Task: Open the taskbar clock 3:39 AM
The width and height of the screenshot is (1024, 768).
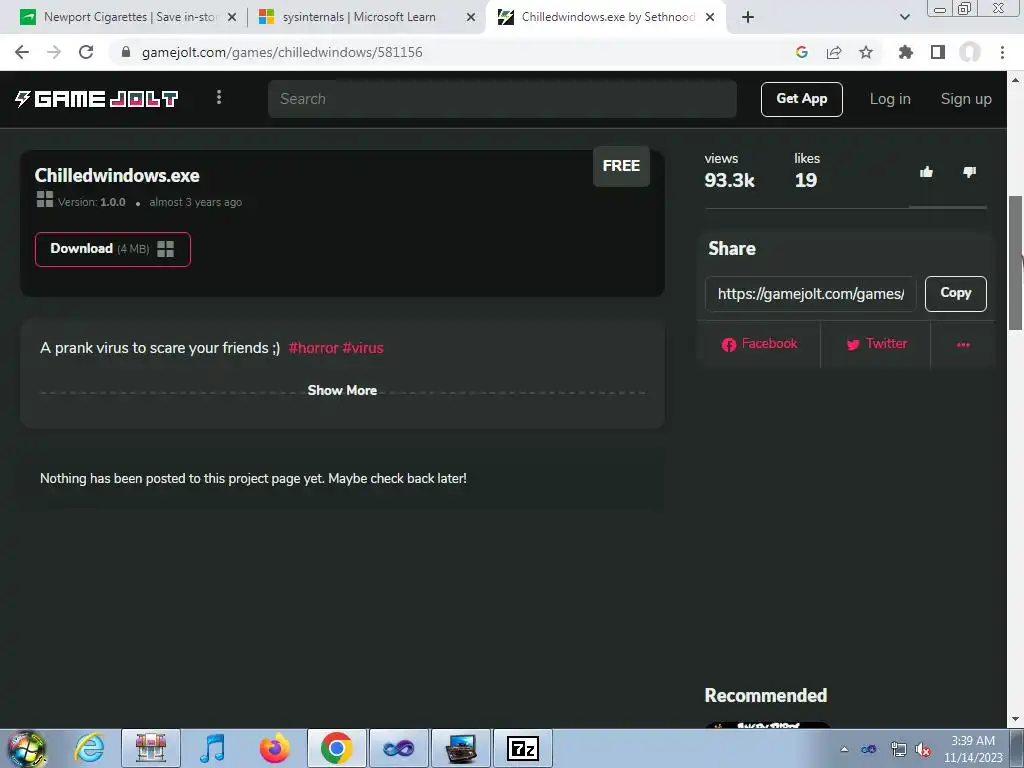Action: pyautogui.click(x=972, y=749)
